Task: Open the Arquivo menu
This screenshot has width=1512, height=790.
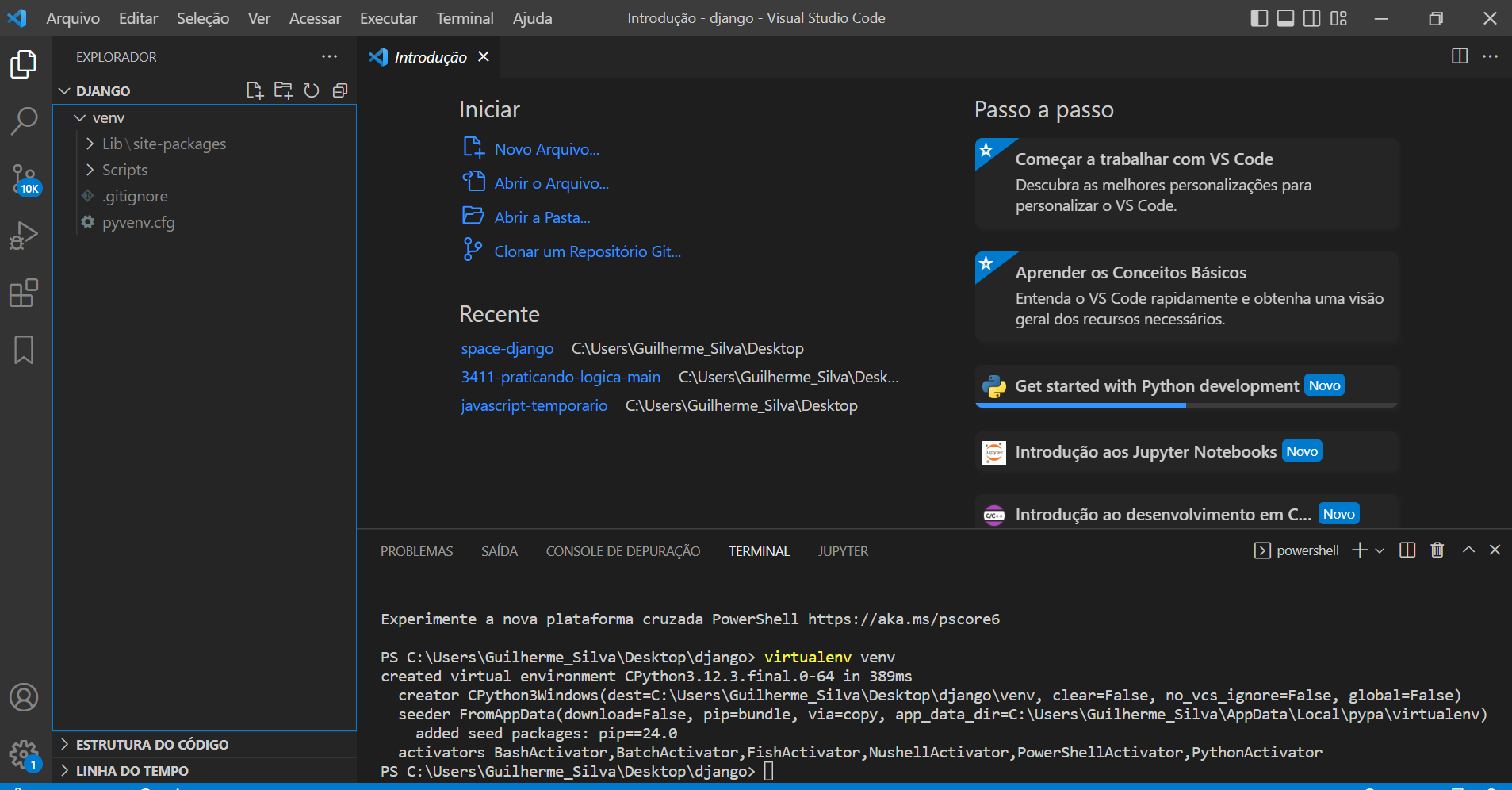Action: pyautogui.click(x=73, y=18)
